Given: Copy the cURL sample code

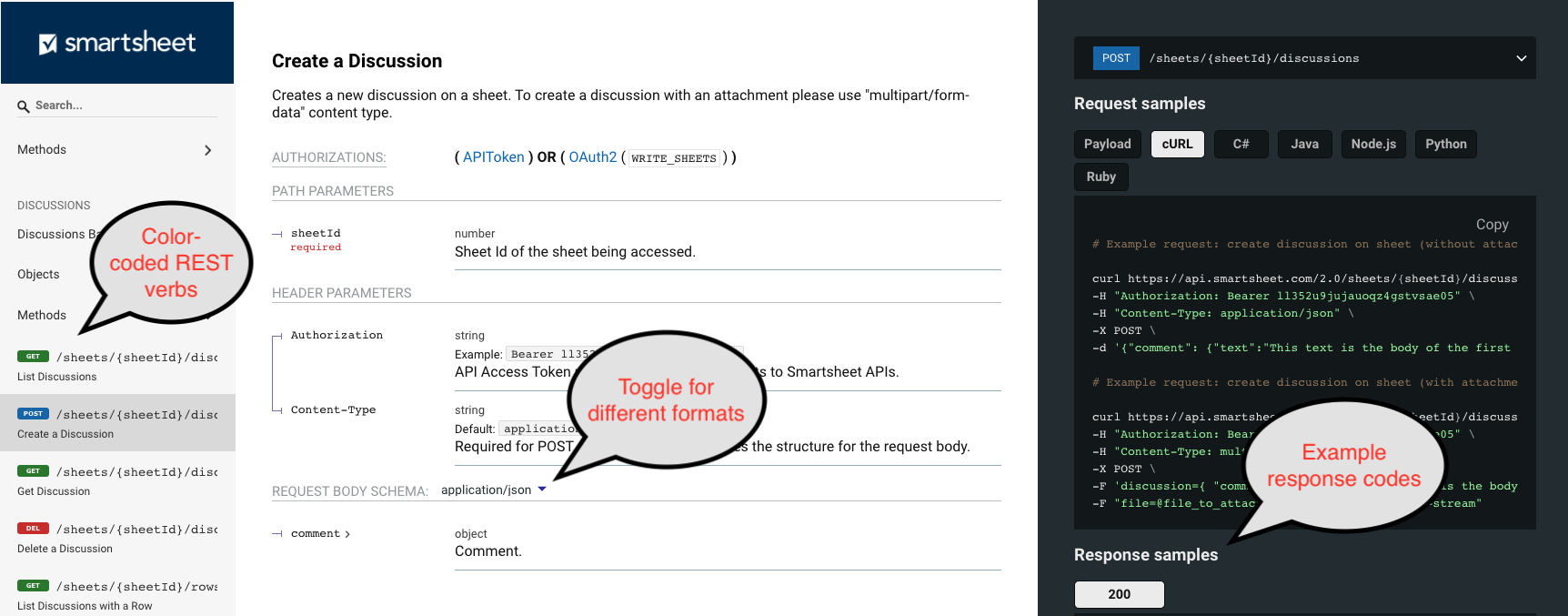Looking at the screenshot, I should (1492, 225).
